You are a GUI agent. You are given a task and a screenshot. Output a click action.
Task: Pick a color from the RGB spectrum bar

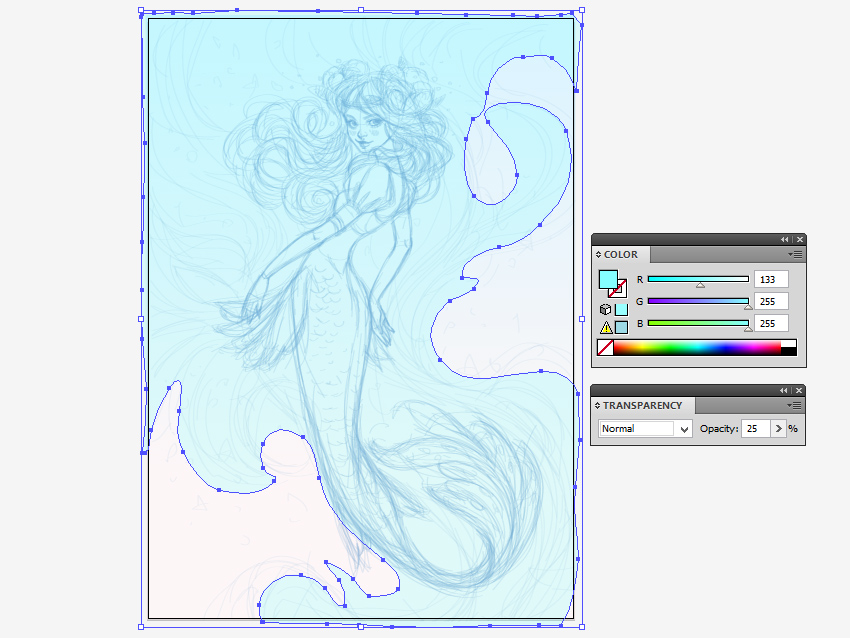coord(697,347)
